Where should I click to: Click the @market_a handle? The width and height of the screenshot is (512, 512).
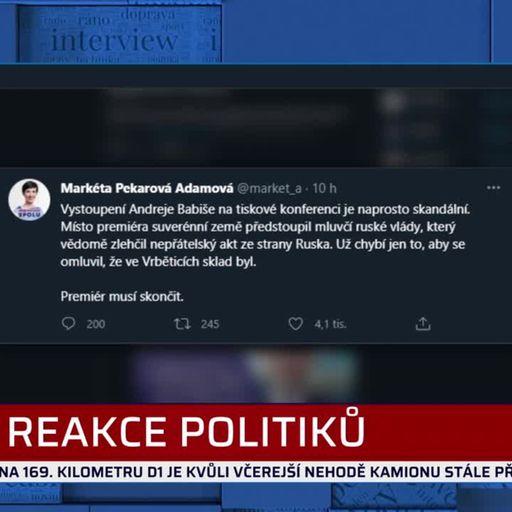[269, 189]
